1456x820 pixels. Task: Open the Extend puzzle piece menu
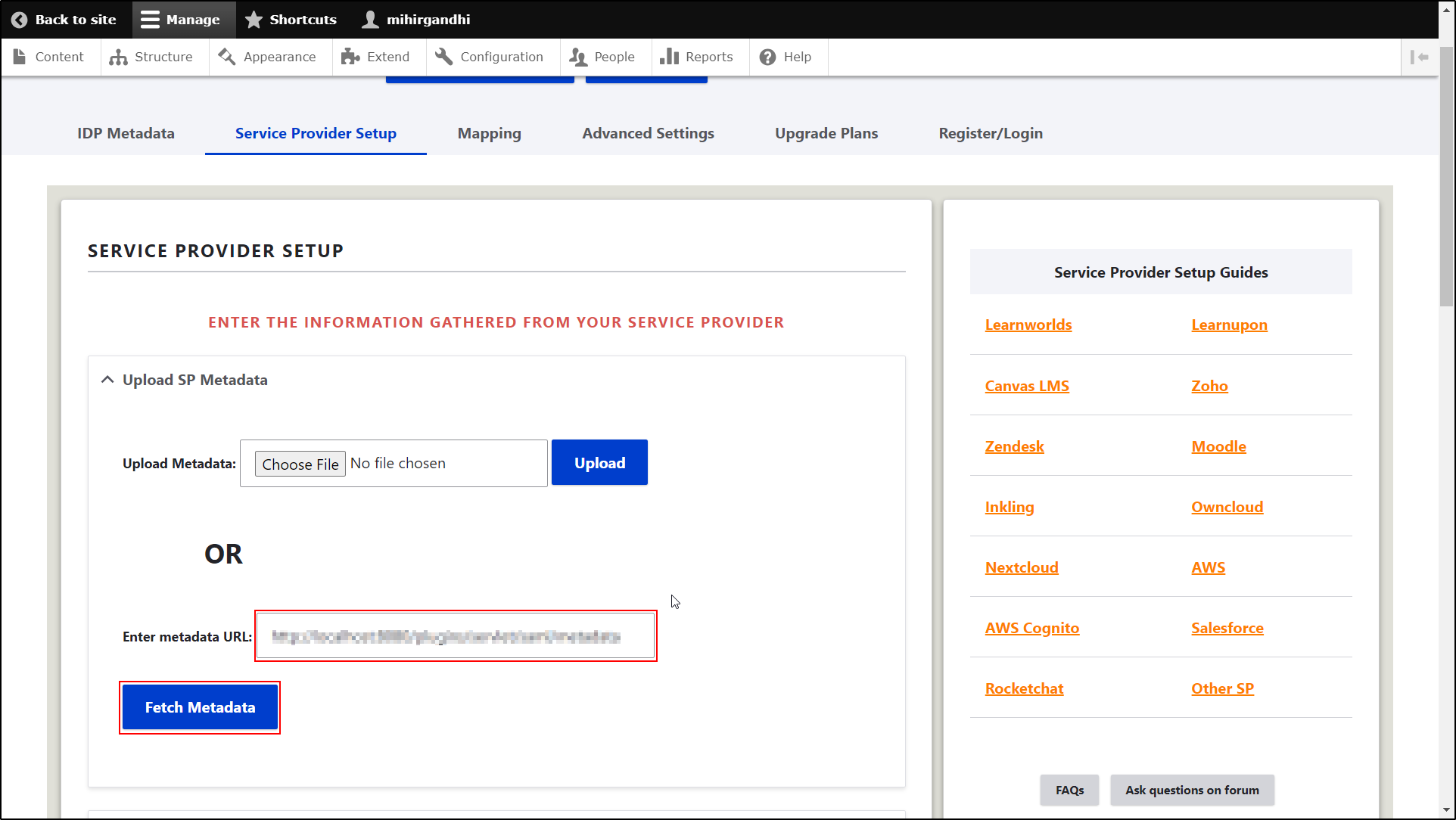tap(350, 57)
